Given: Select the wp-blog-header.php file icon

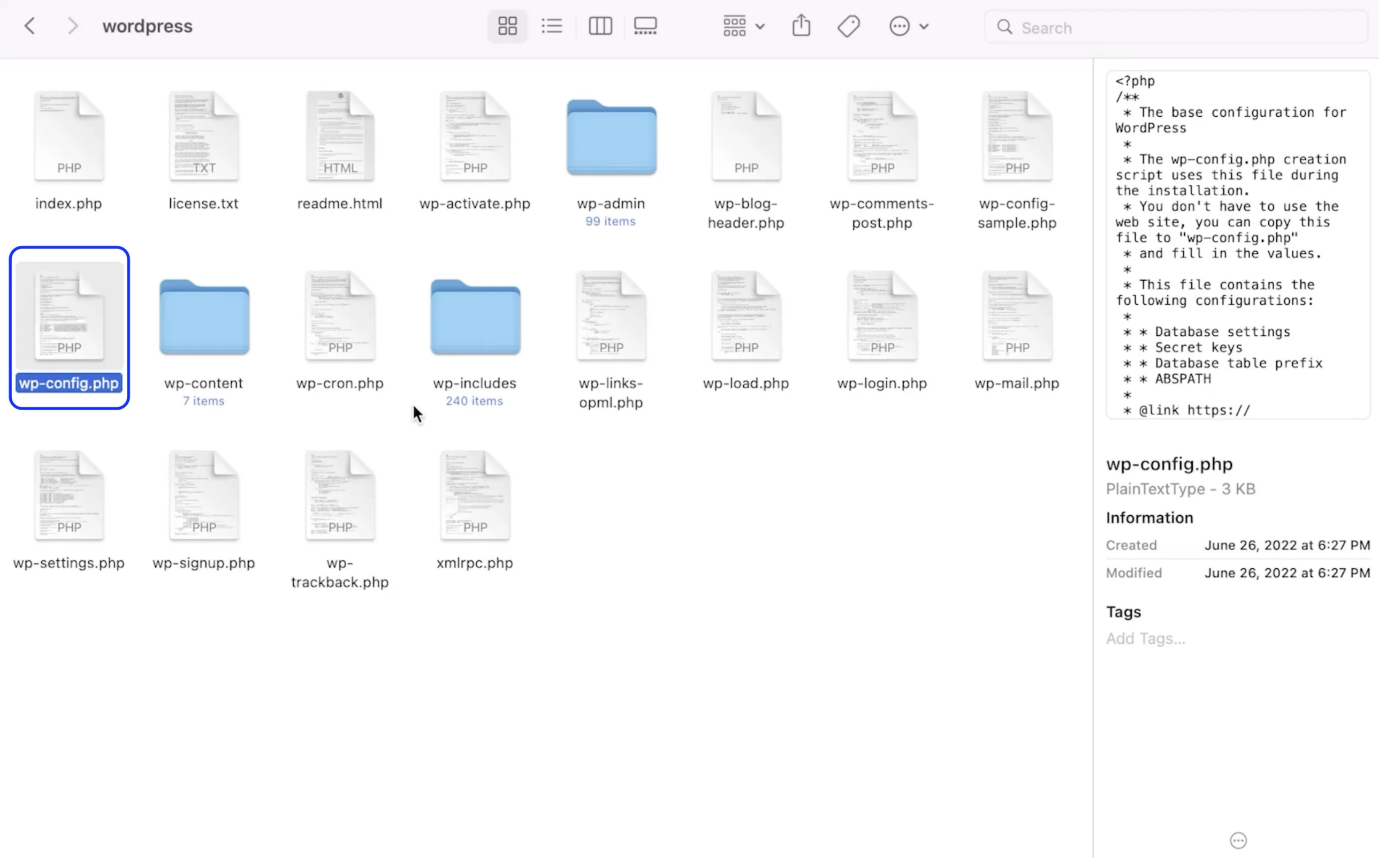Looking at the screenshot, I should coord(746,136).
